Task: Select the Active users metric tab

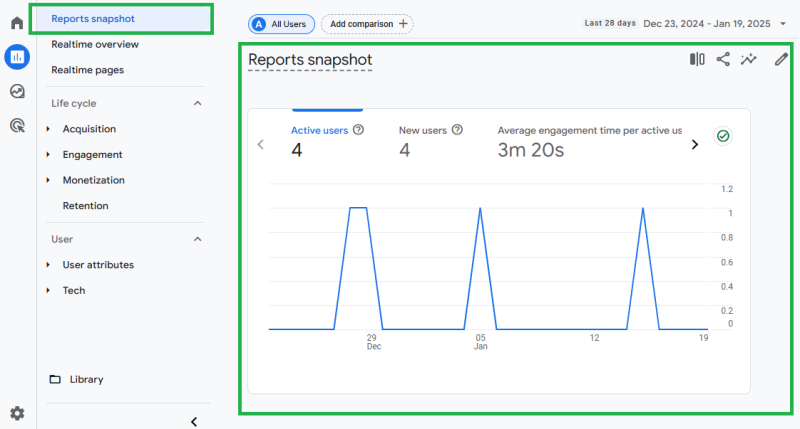Action: point(327,140)
